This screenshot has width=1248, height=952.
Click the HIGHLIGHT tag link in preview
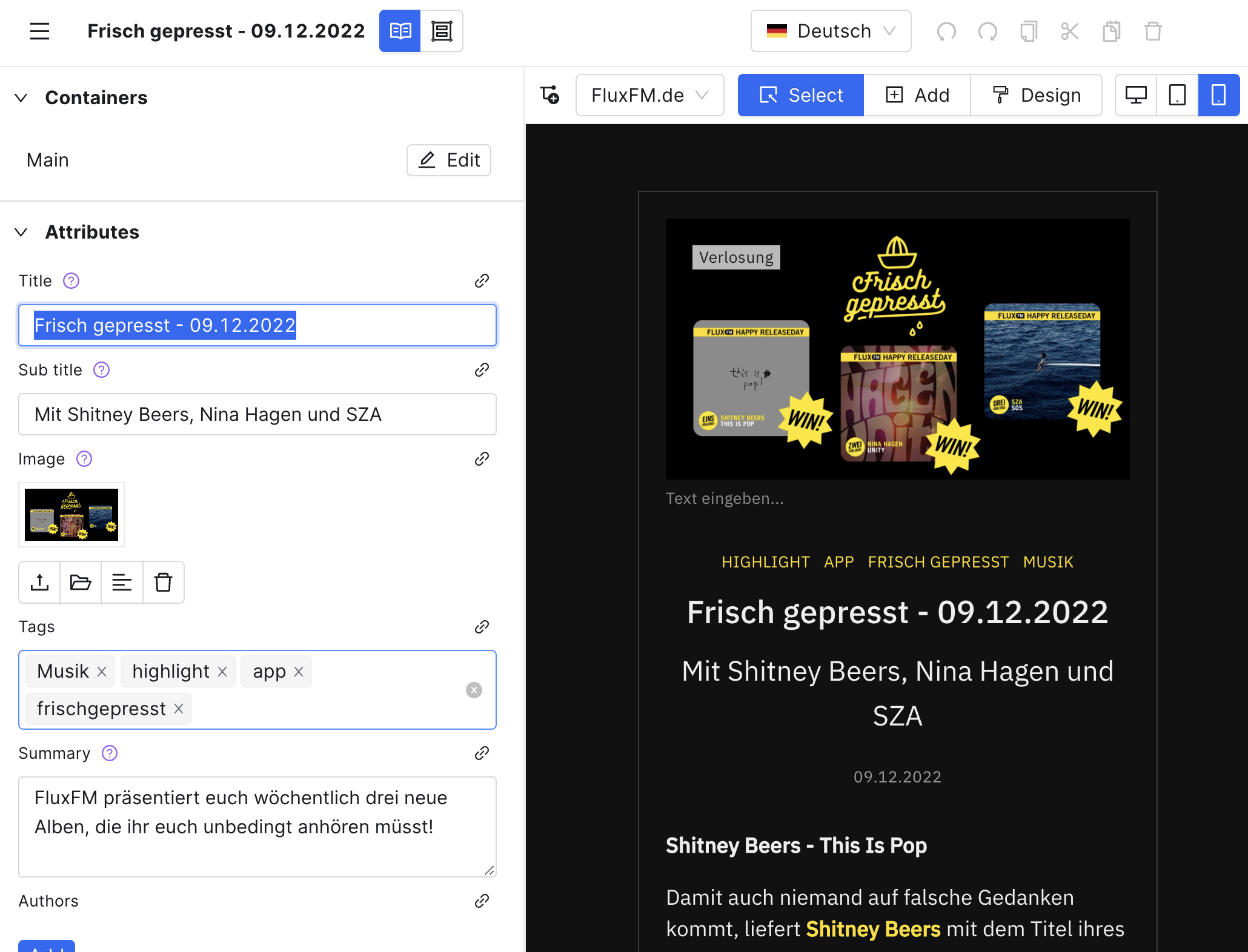(765, 562)
